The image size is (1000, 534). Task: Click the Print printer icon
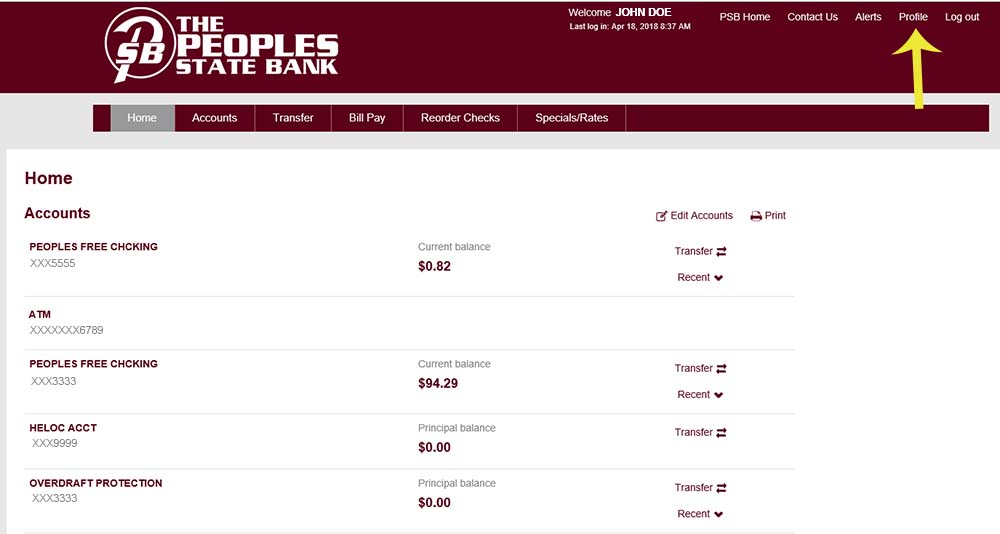(x=756, y=216)
